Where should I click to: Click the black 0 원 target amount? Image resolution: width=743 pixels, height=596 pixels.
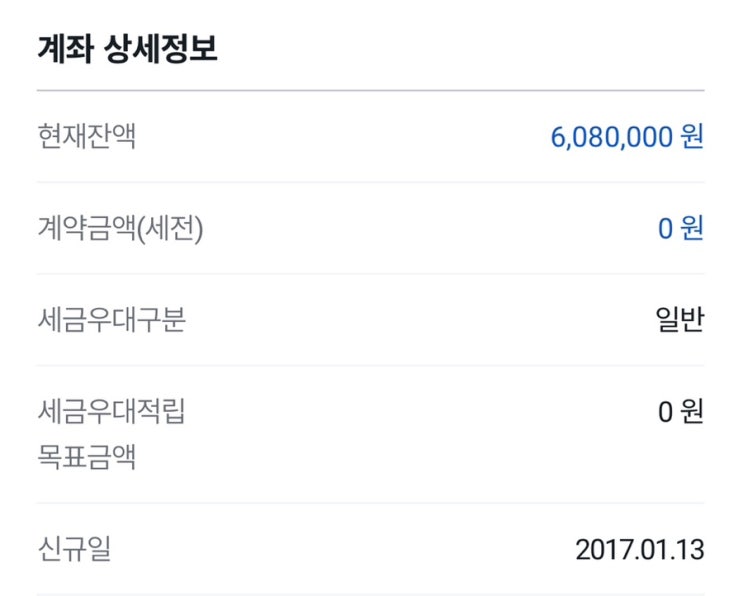pyautogui.click(x=680, y=412)
